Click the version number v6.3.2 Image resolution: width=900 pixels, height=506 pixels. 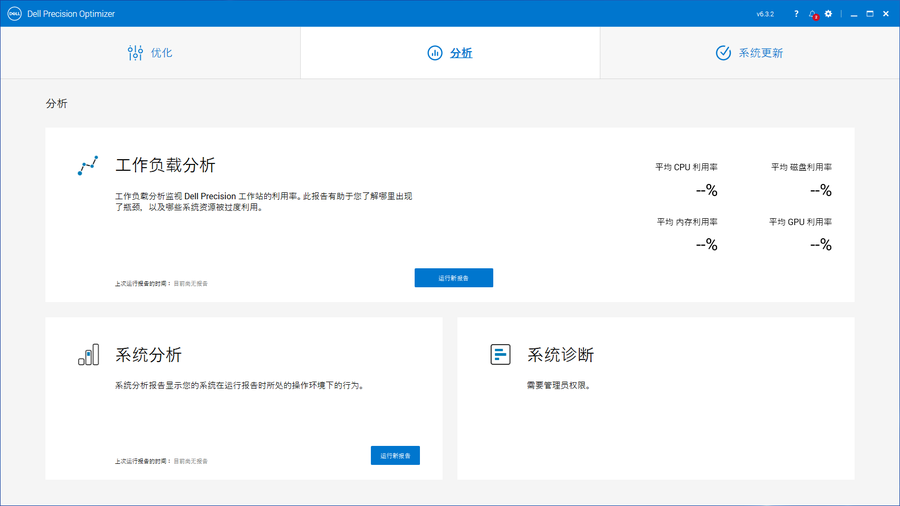[766, 14]
